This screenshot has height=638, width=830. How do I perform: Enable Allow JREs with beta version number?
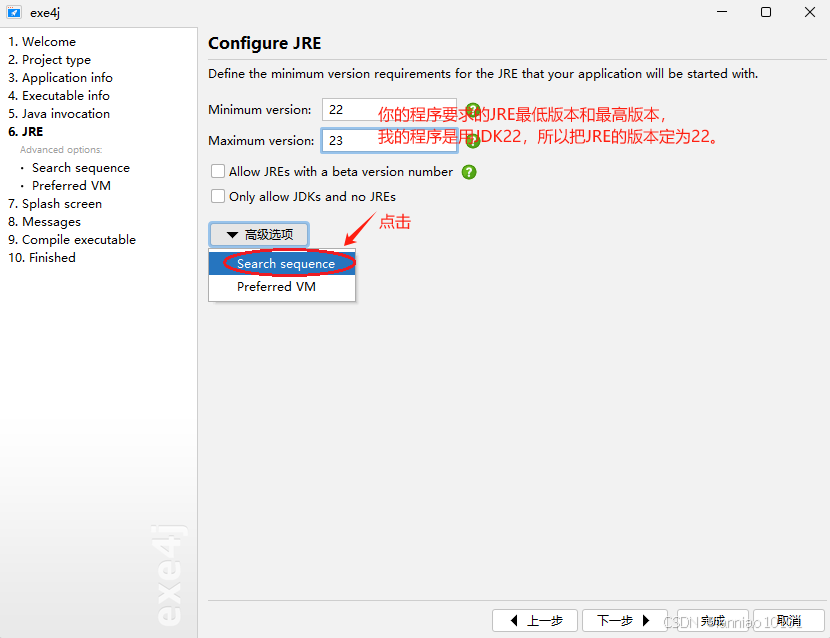pyautogui.click(x=218, y=171)
